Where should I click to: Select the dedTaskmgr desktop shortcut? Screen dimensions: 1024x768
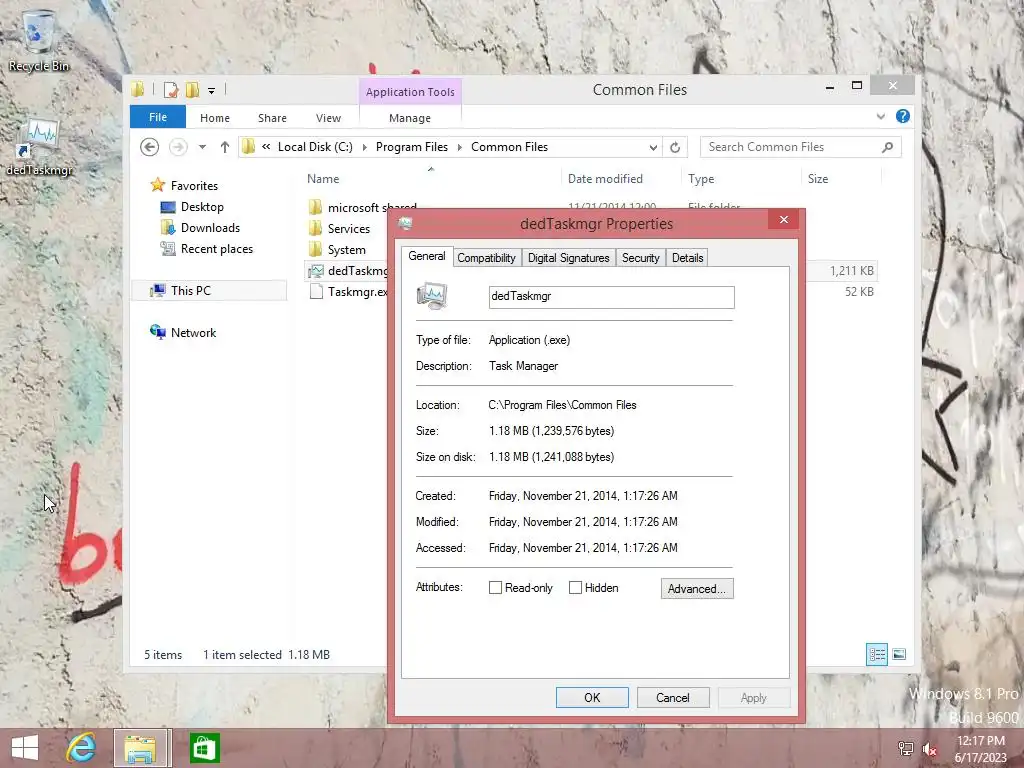(39, 147)
